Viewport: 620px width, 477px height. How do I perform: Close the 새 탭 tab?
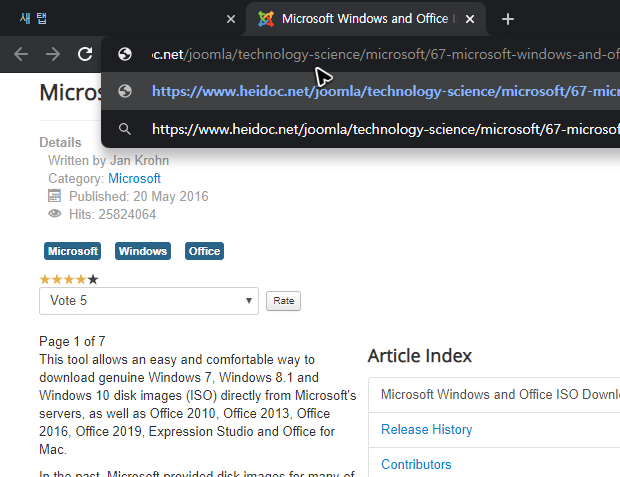pyautogui.click(x=231, y=19)
